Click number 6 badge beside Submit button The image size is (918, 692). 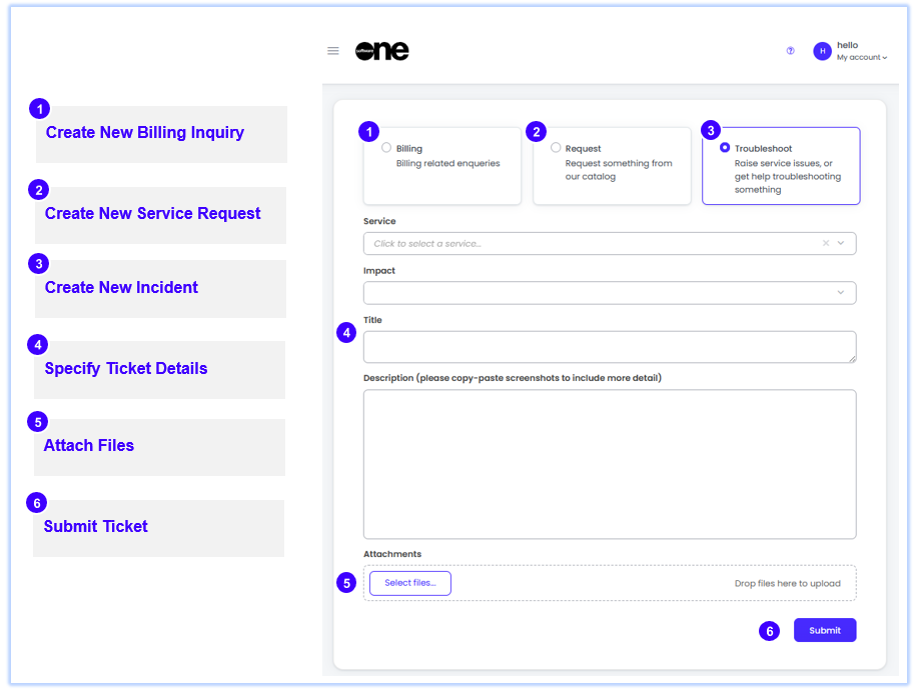tap(768, 631)
